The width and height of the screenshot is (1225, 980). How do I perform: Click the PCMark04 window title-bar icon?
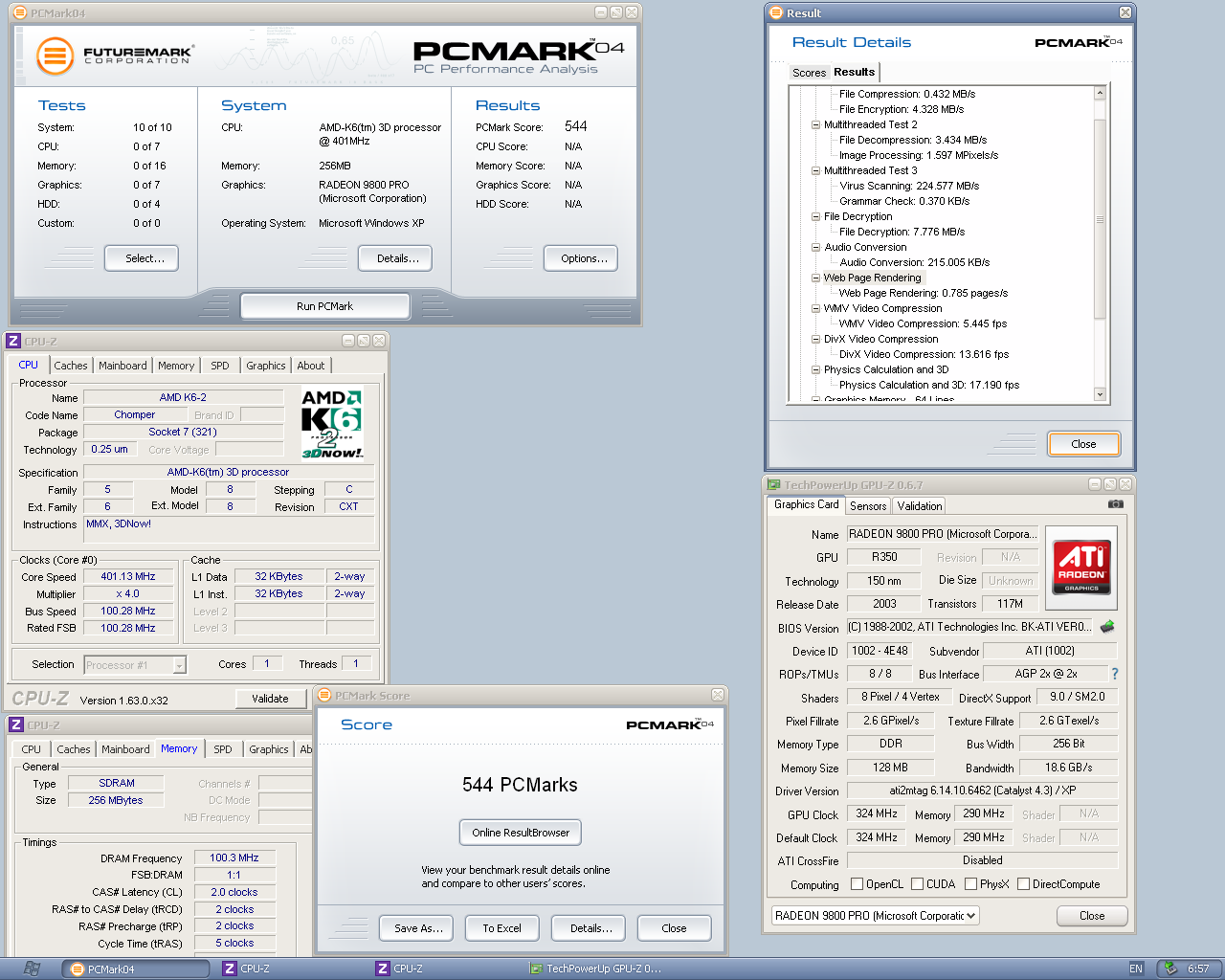click(20, 13)
